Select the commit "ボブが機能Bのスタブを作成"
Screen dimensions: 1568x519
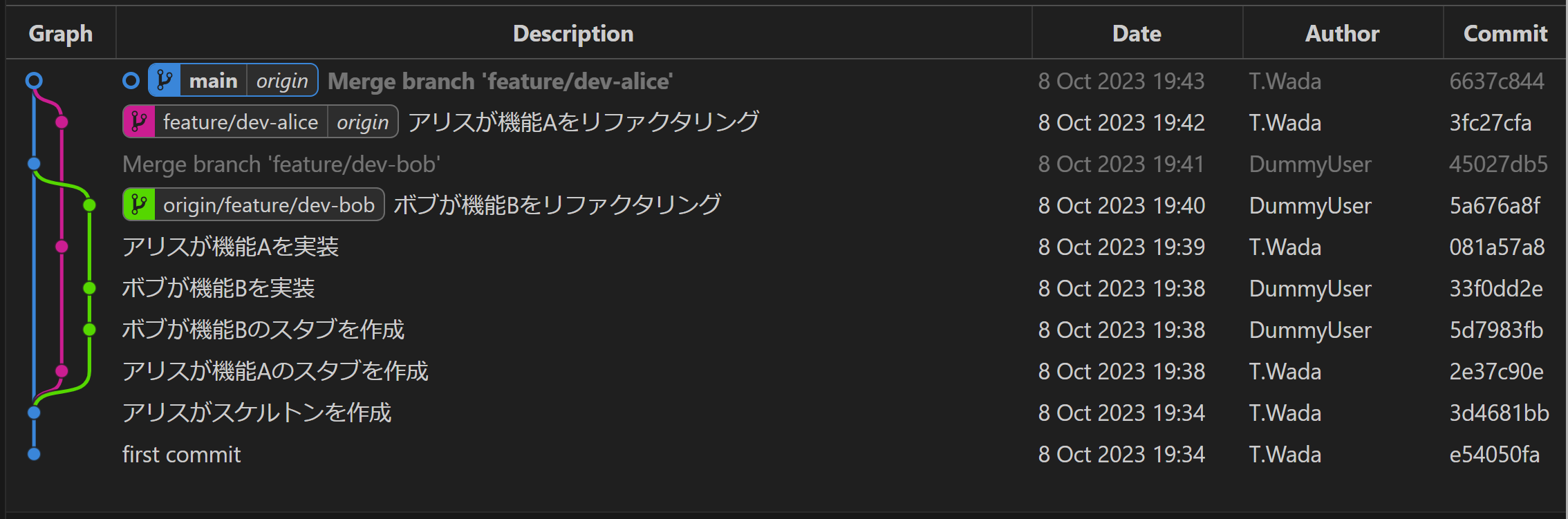point(263,330)
